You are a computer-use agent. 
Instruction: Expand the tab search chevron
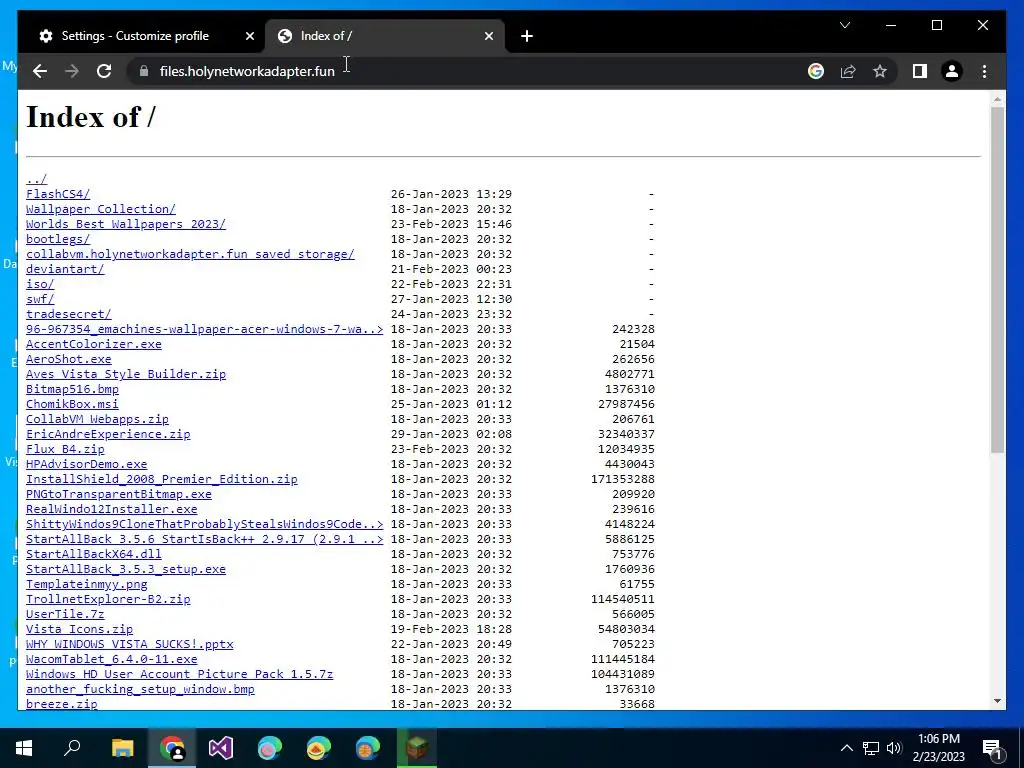(845, 25)
